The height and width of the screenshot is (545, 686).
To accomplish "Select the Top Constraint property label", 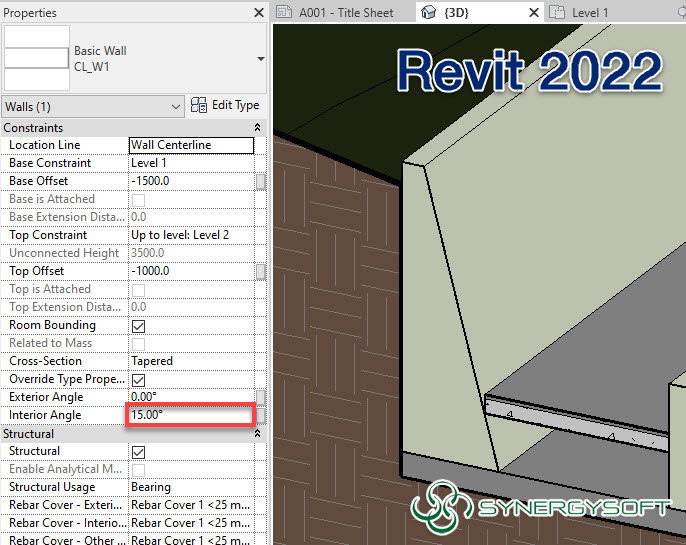I will 48,235.
